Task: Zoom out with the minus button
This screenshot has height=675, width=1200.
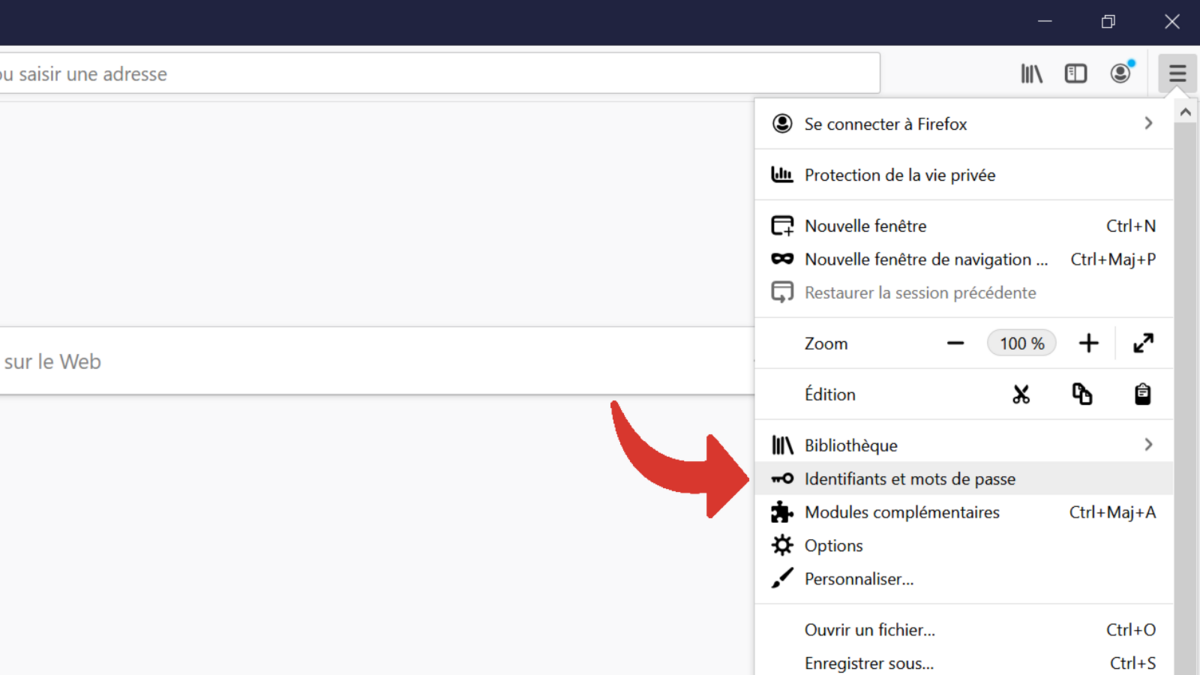Action: (956, 343)
